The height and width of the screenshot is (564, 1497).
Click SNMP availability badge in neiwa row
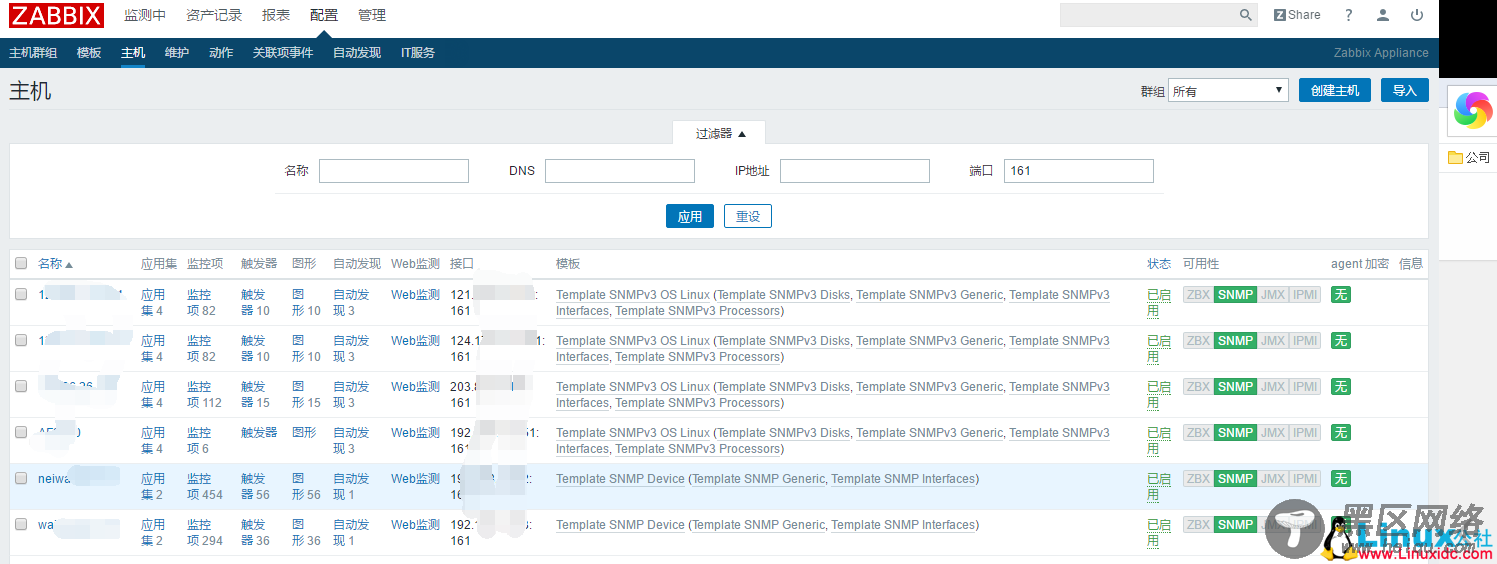[1235, 479]
